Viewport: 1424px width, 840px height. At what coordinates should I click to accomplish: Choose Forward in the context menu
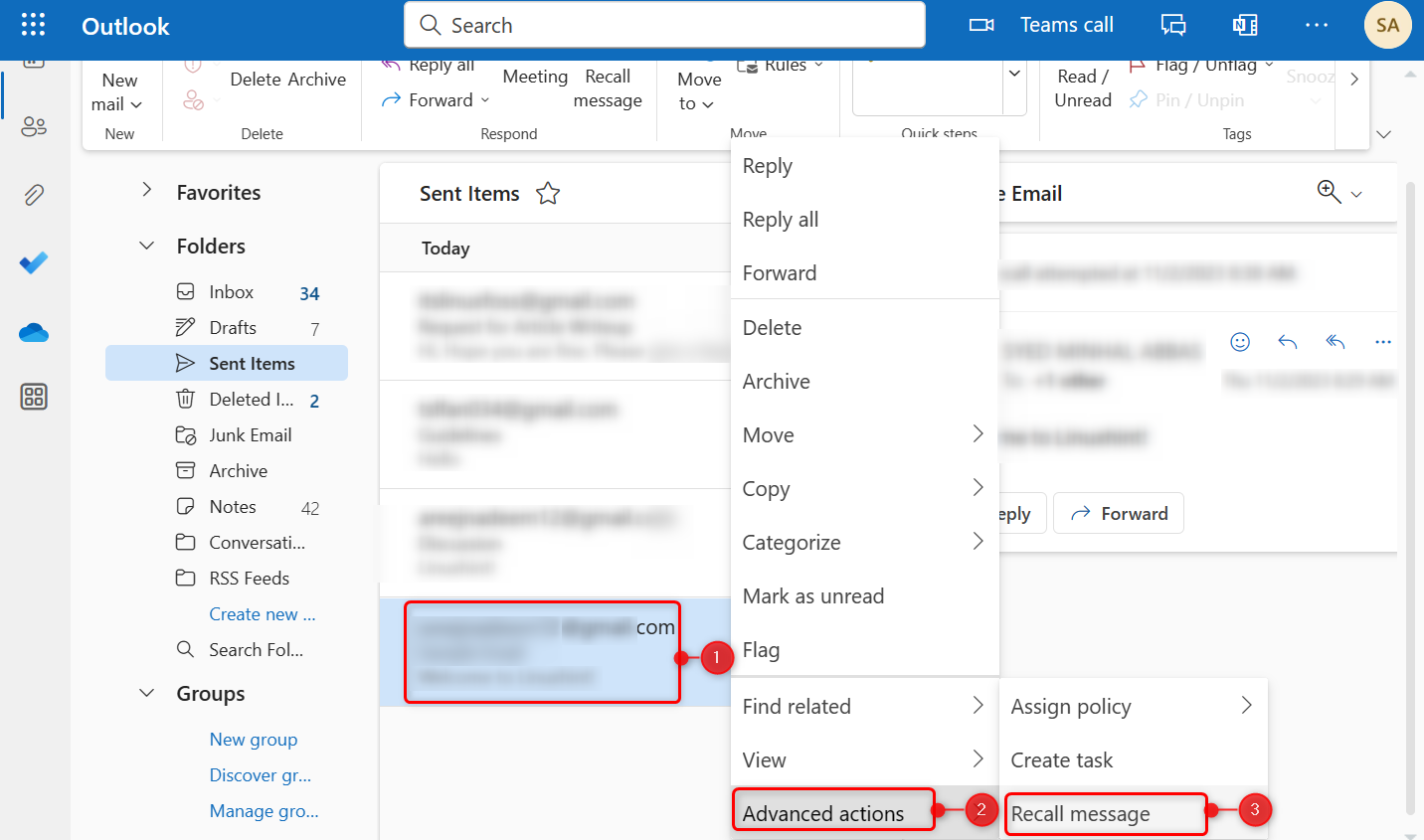pos(864,272)
